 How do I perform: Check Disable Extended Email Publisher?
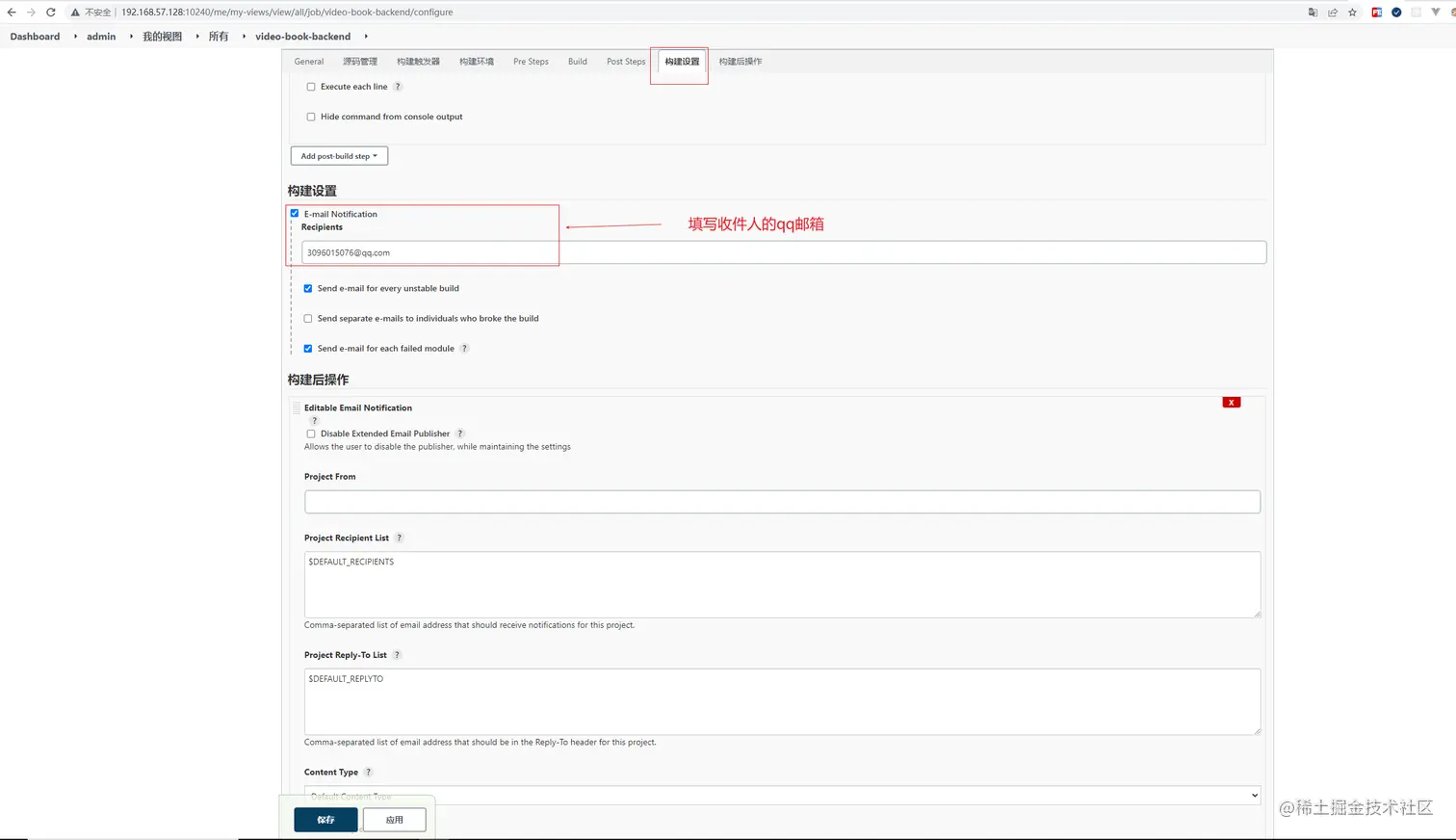(x=311, y=433)
